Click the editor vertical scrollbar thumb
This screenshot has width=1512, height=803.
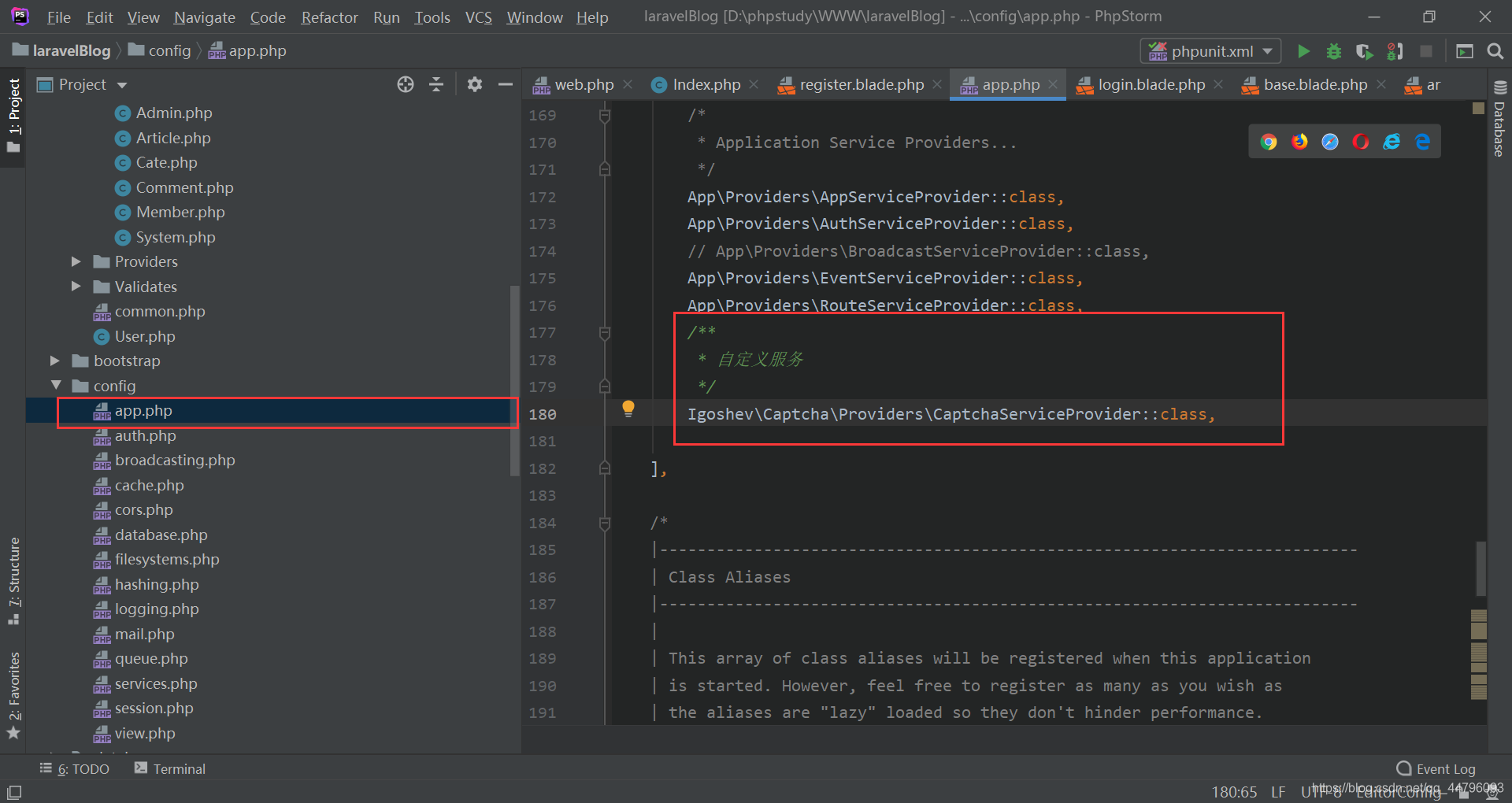[x=1480, y=568]
